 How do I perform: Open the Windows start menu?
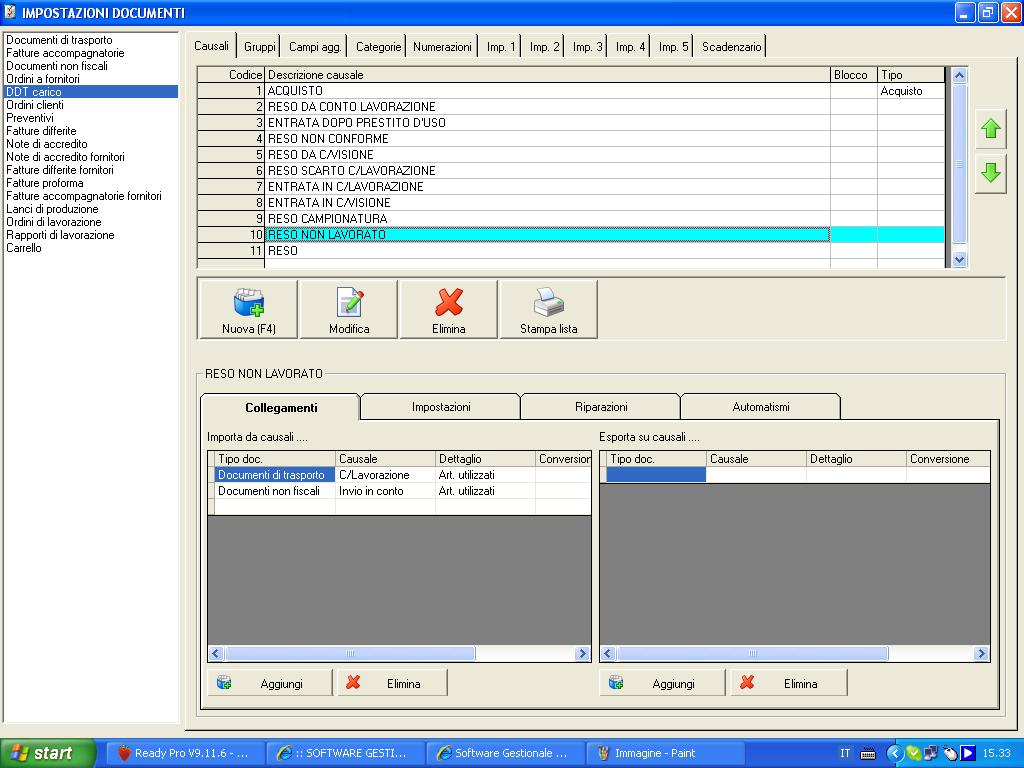tap(47, 753)
